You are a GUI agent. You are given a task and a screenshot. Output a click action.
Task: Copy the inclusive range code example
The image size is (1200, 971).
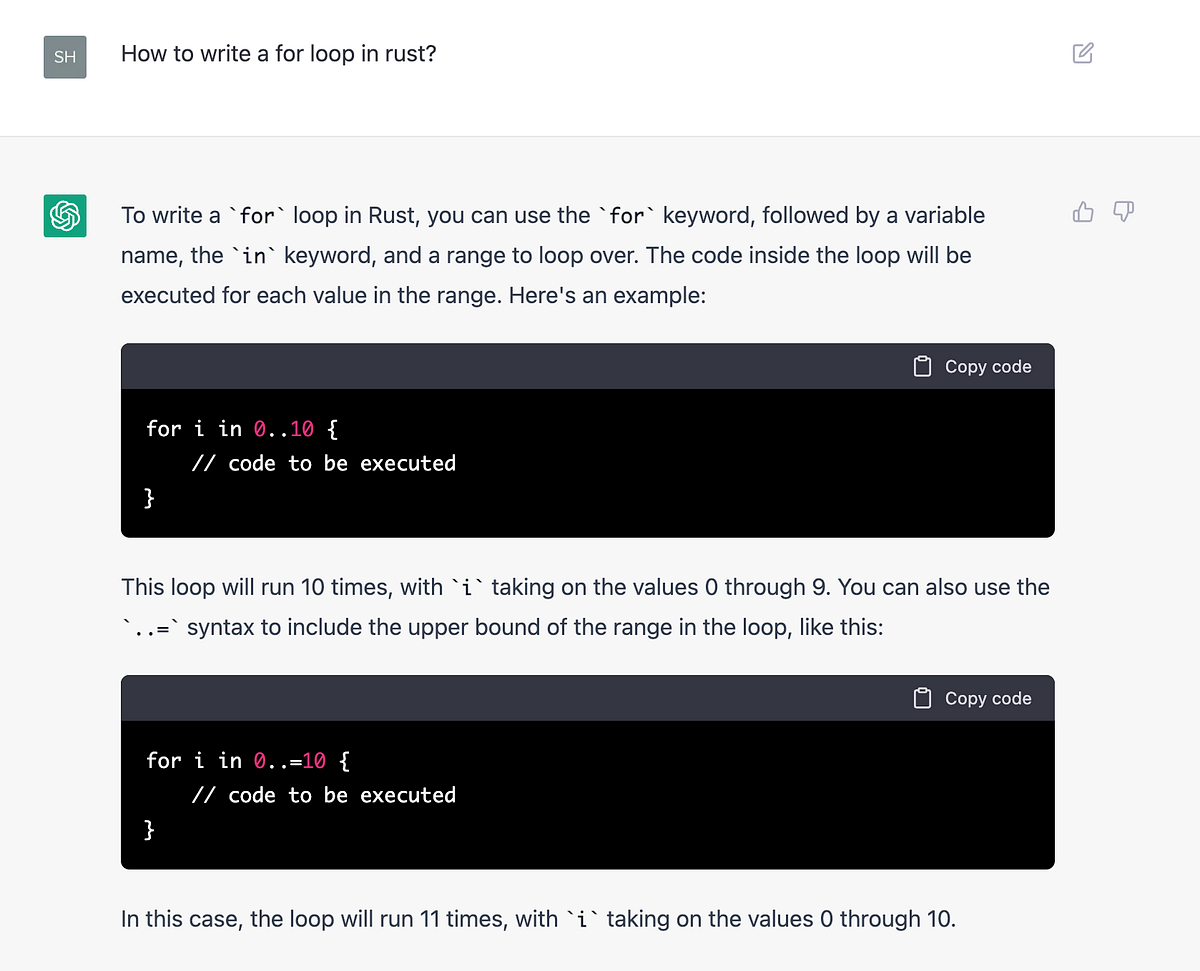click(972, 698)
